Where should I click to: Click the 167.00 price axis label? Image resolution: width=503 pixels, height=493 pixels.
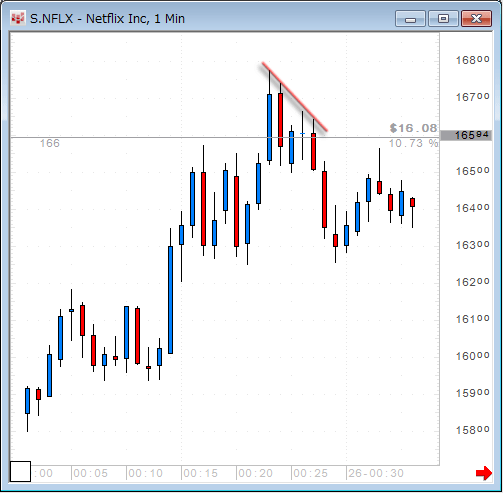click(472, 97)
